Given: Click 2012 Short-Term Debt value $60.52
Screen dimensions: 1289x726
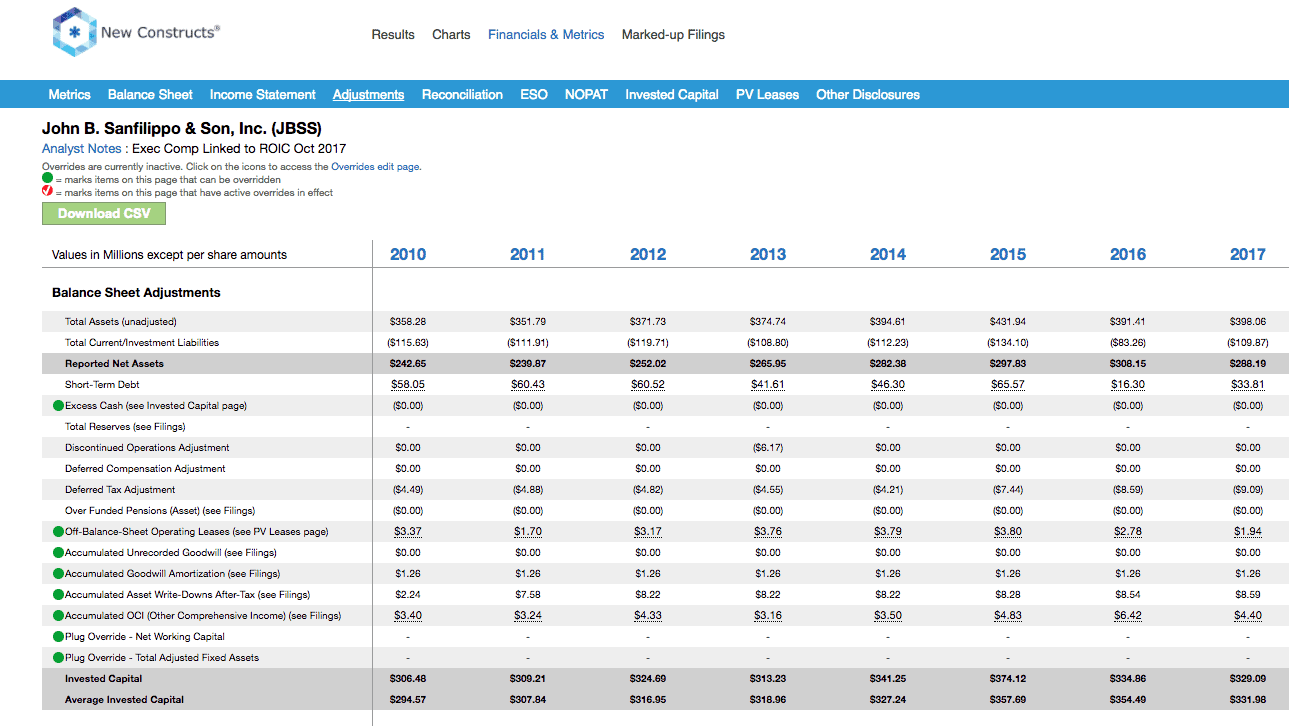Looking at the screenshot, I should tap(648, 385).
